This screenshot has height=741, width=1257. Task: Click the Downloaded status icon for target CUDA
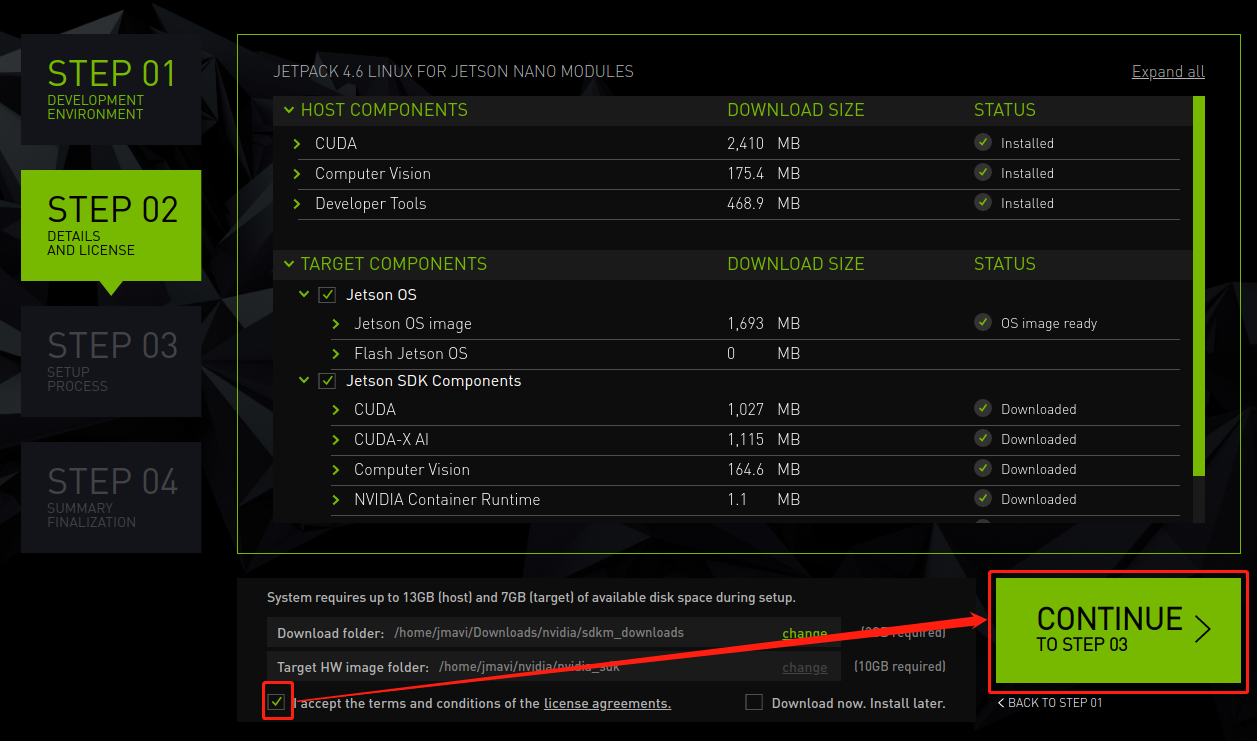click(x=983, y=409)
